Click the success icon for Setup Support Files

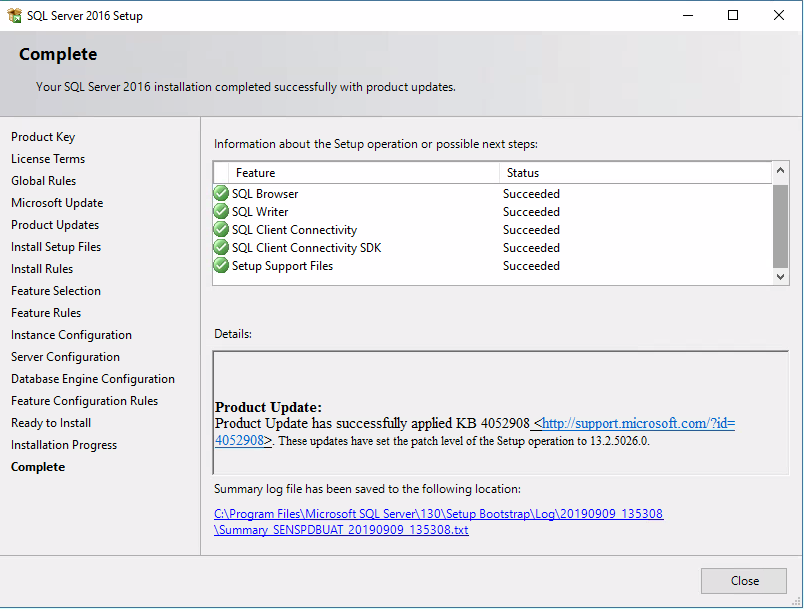(x=221, y=265)
